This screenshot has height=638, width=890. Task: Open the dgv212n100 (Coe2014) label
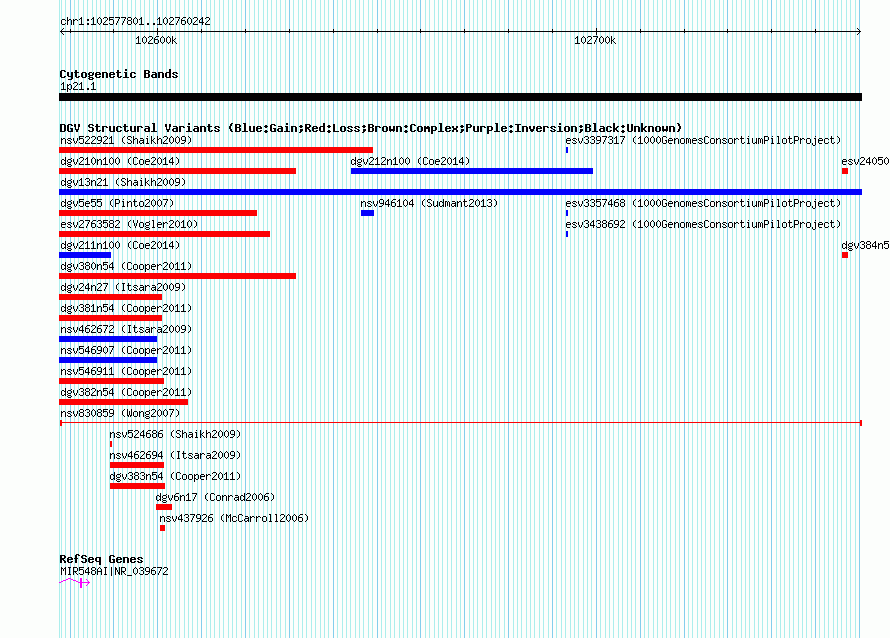tap(410, 161)
